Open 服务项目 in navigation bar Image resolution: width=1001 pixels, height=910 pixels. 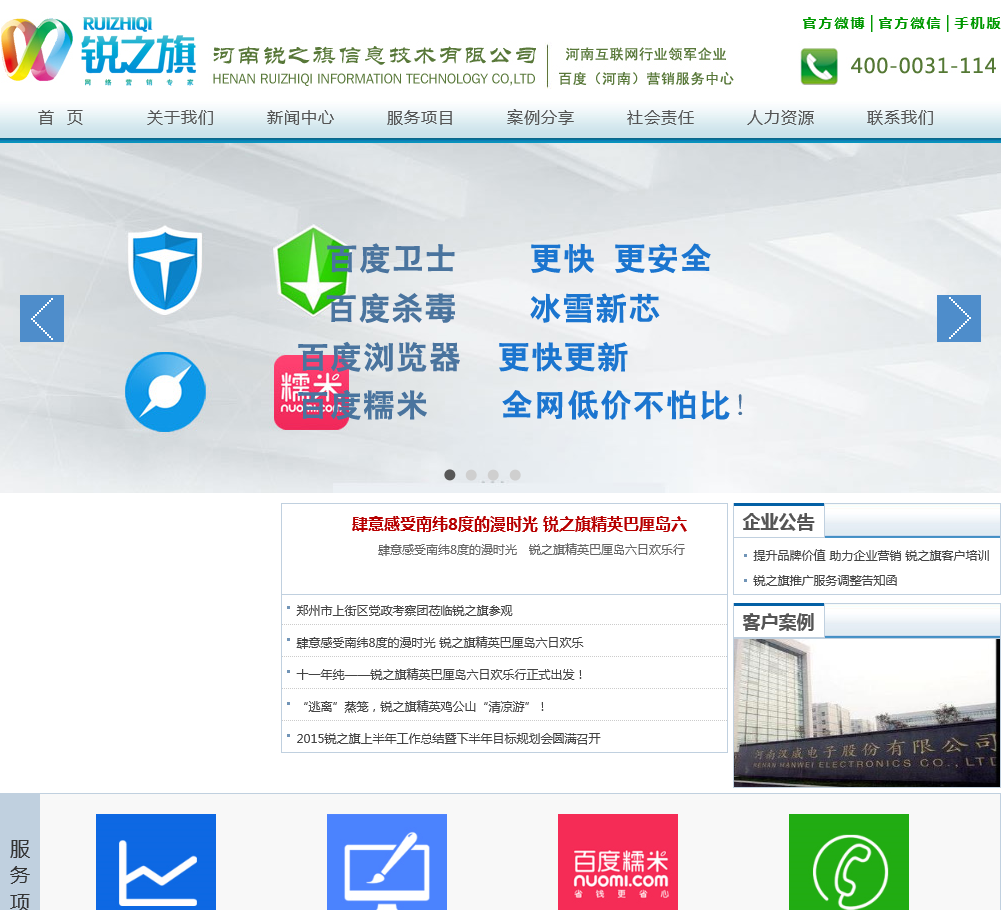point(420,118)
